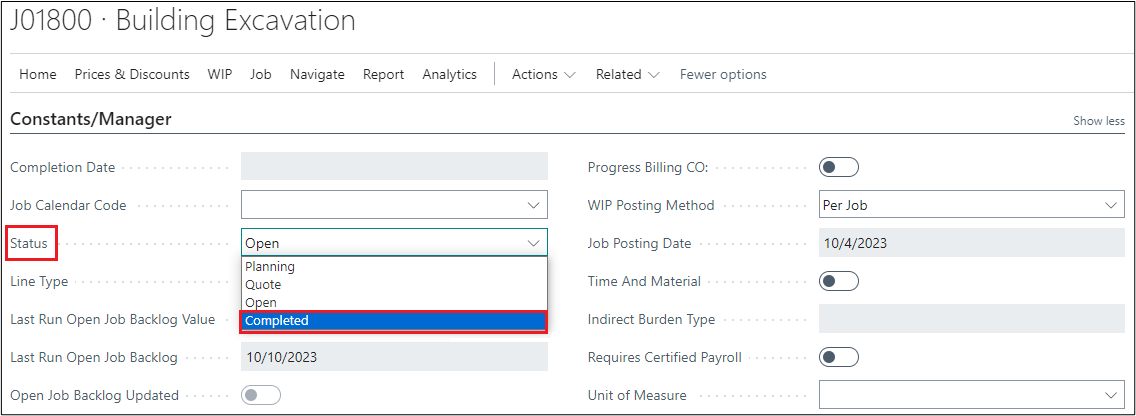Image resolution: width=1136 pixels, height=416 pixels.
Task: Toggle the Open Job Backlog Updated switch
Action: [x=261, y=395]
